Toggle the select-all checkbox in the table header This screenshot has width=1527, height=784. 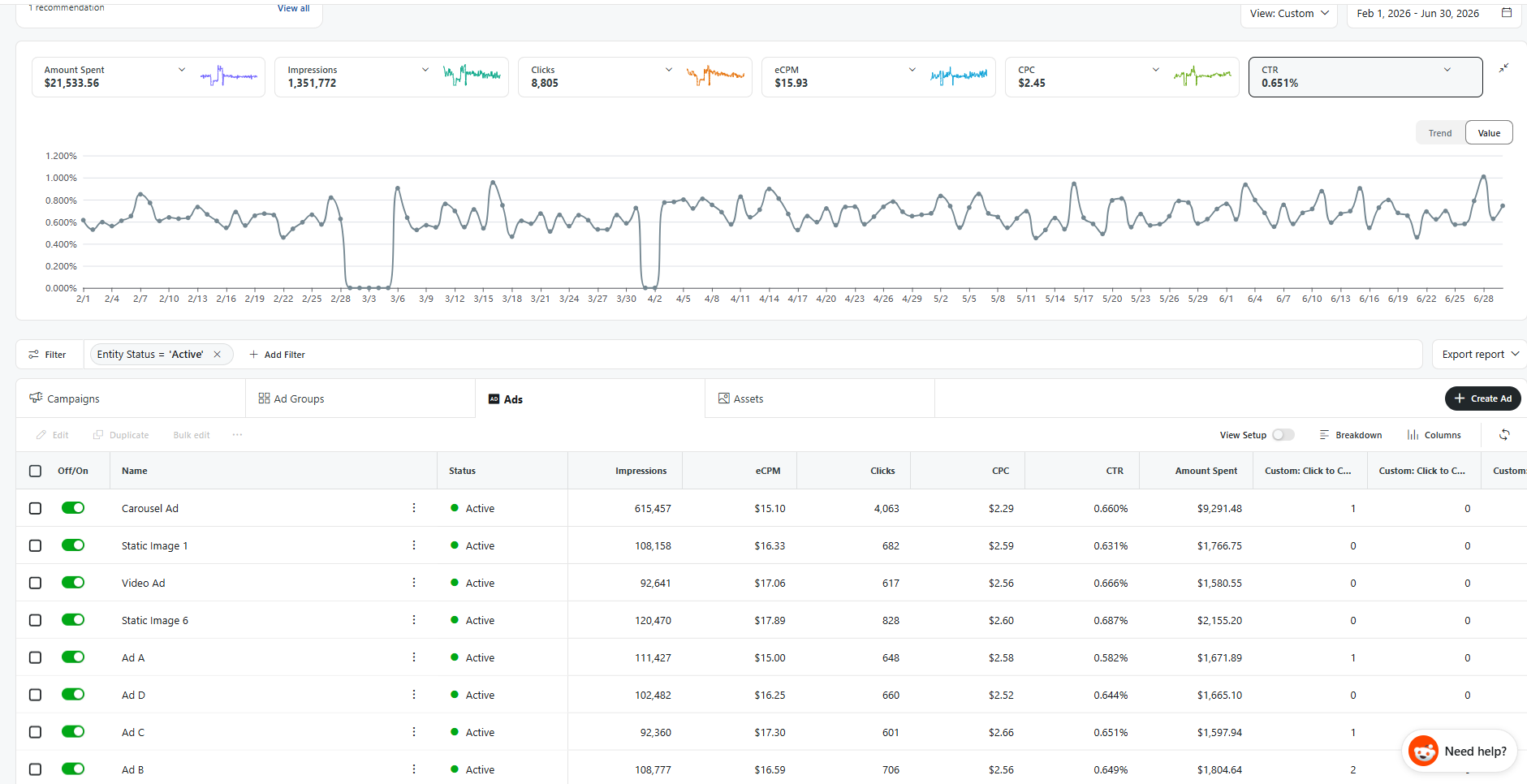(x=35, y=471)
